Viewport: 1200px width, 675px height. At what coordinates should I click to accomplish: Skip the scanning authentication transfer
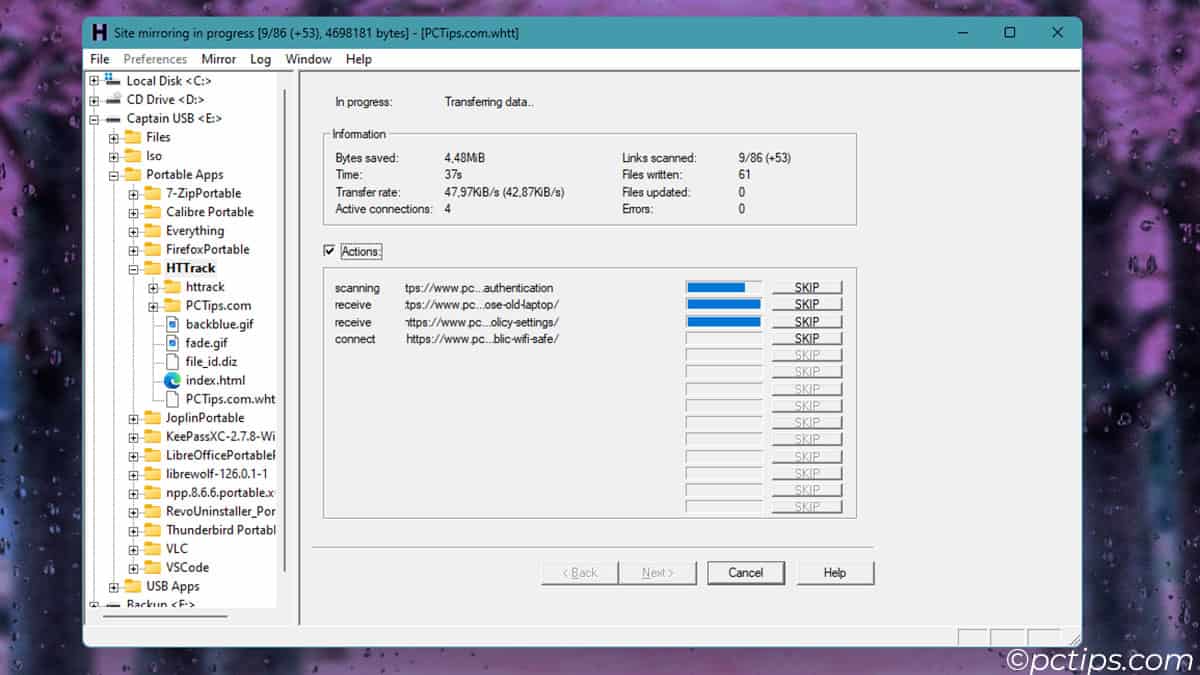click(806, 288)
